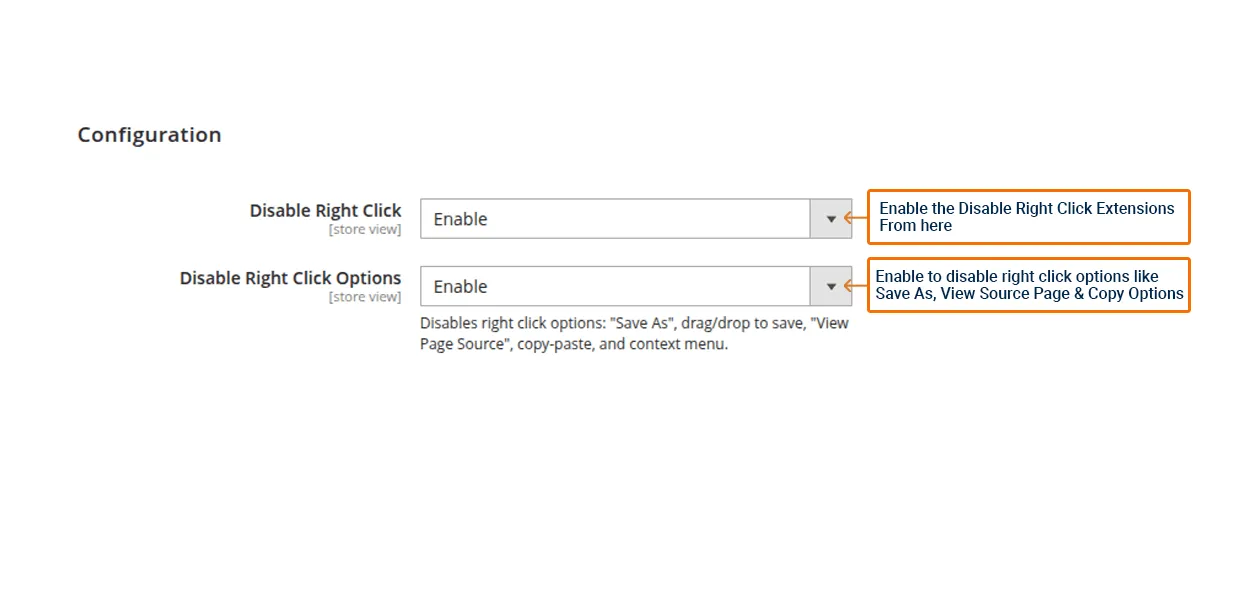The image size is (1250, 600).
Task: Click "Enable" value in Disable Right Click field
Action: click(x=460, y=219)
